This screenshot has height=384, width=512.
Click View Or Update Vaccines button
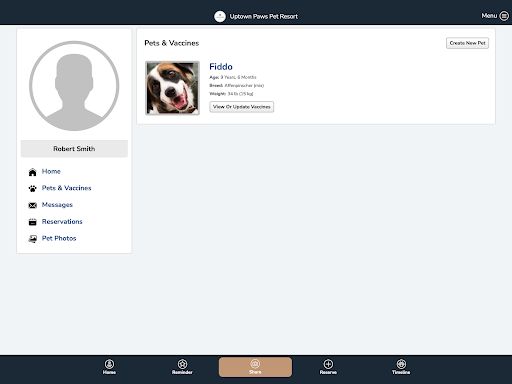pos(242,107)
